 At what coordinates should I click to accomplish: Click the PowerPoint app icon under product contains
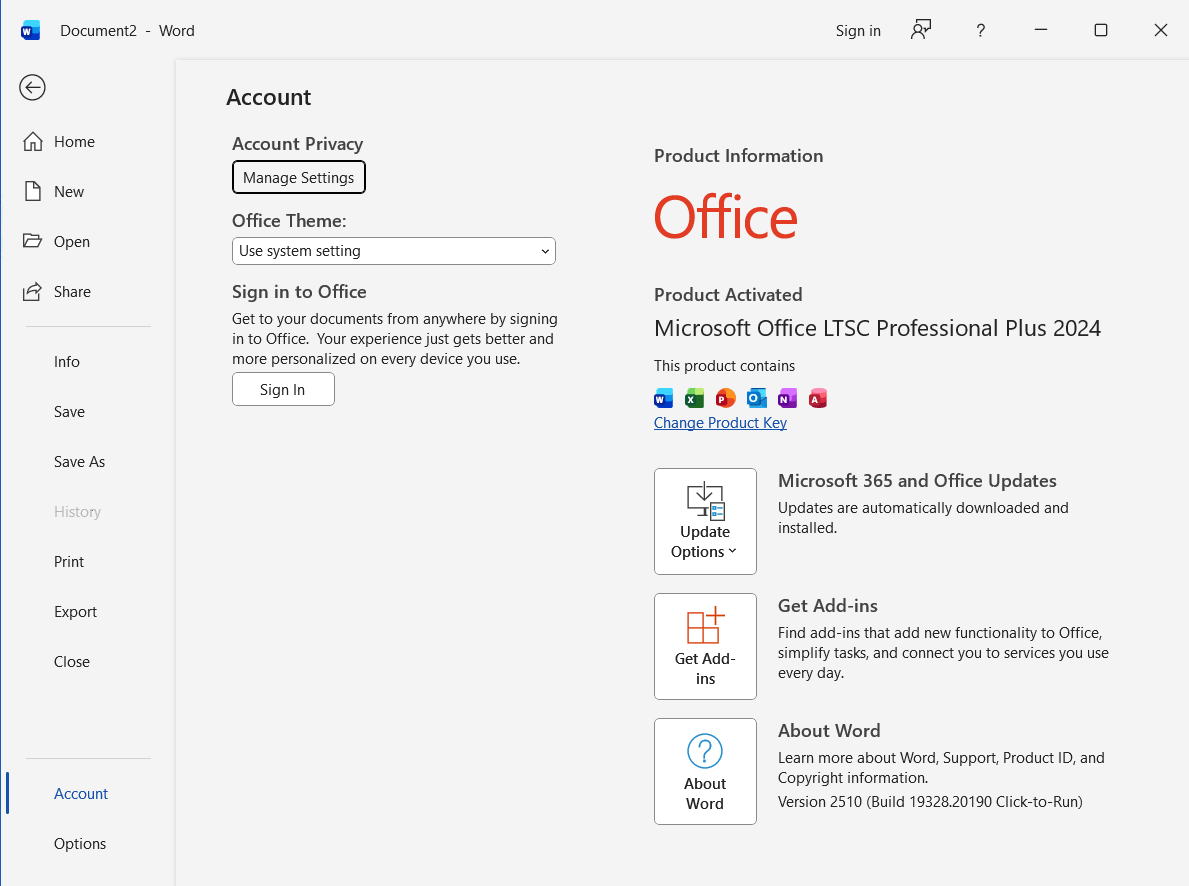(x=726, y=398)
